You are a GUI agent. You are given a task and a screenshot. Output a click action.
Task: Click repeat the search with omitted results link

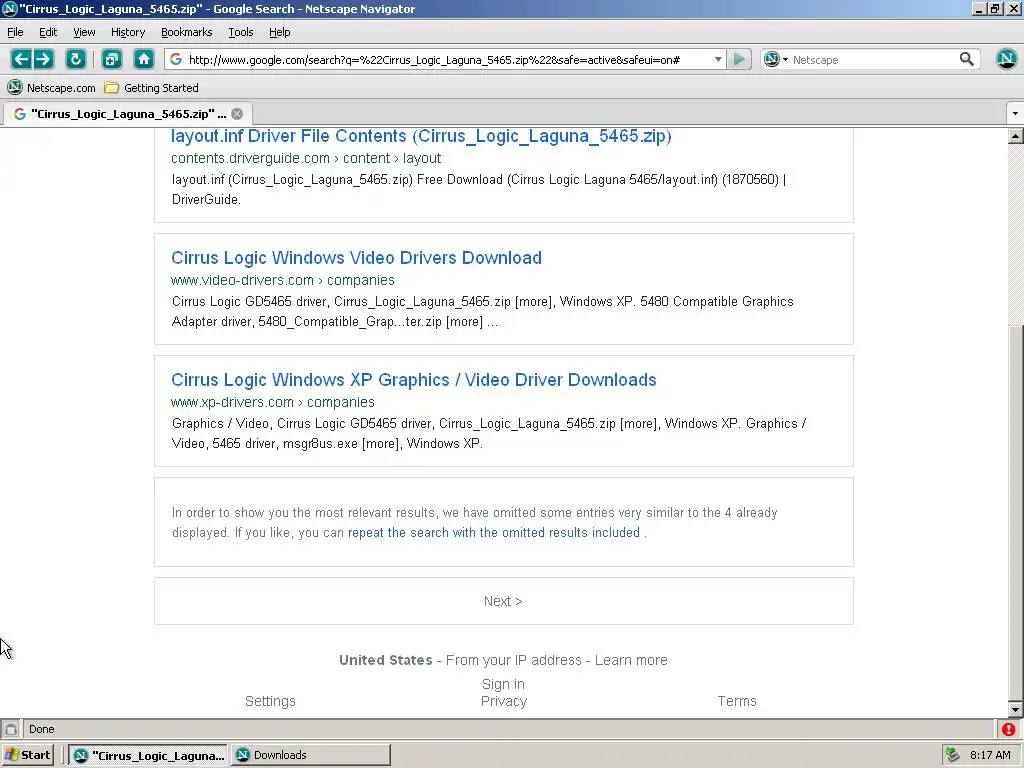point(494,532)
